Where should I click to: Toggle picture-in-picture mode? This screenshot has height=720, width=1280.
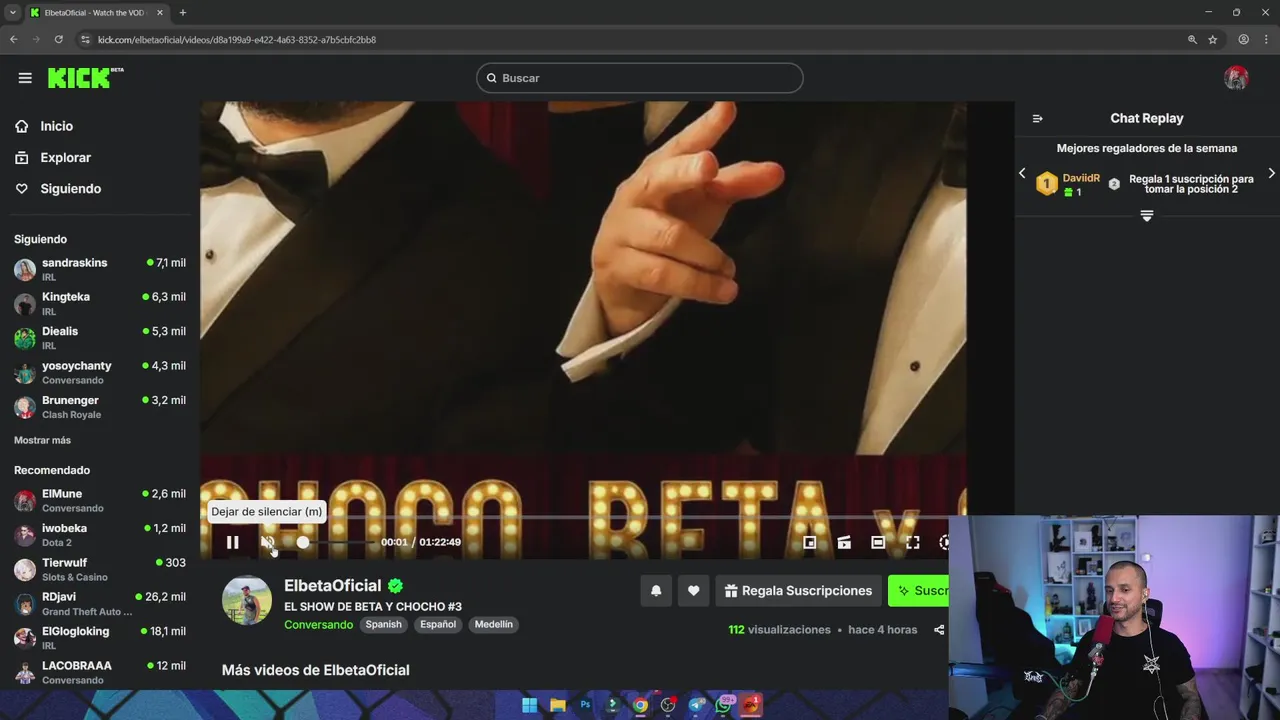pos(810,542)
